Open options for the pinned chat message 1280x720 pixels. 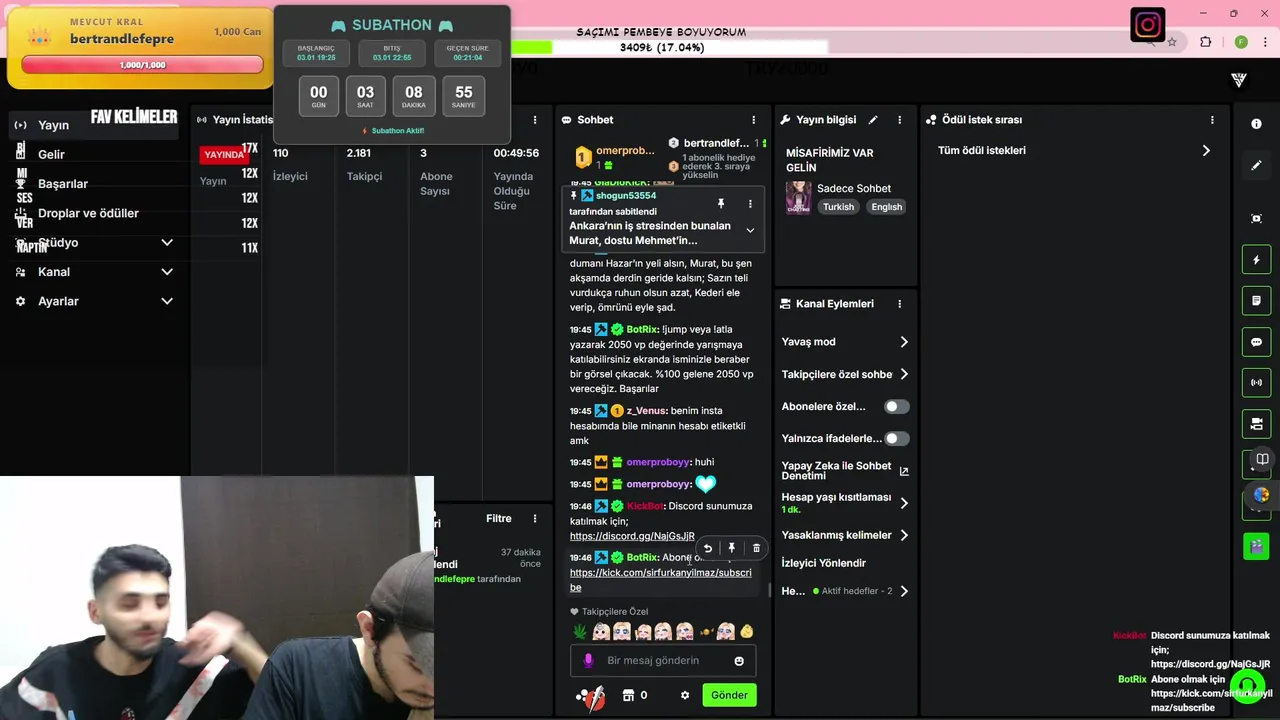pos(750,204)
